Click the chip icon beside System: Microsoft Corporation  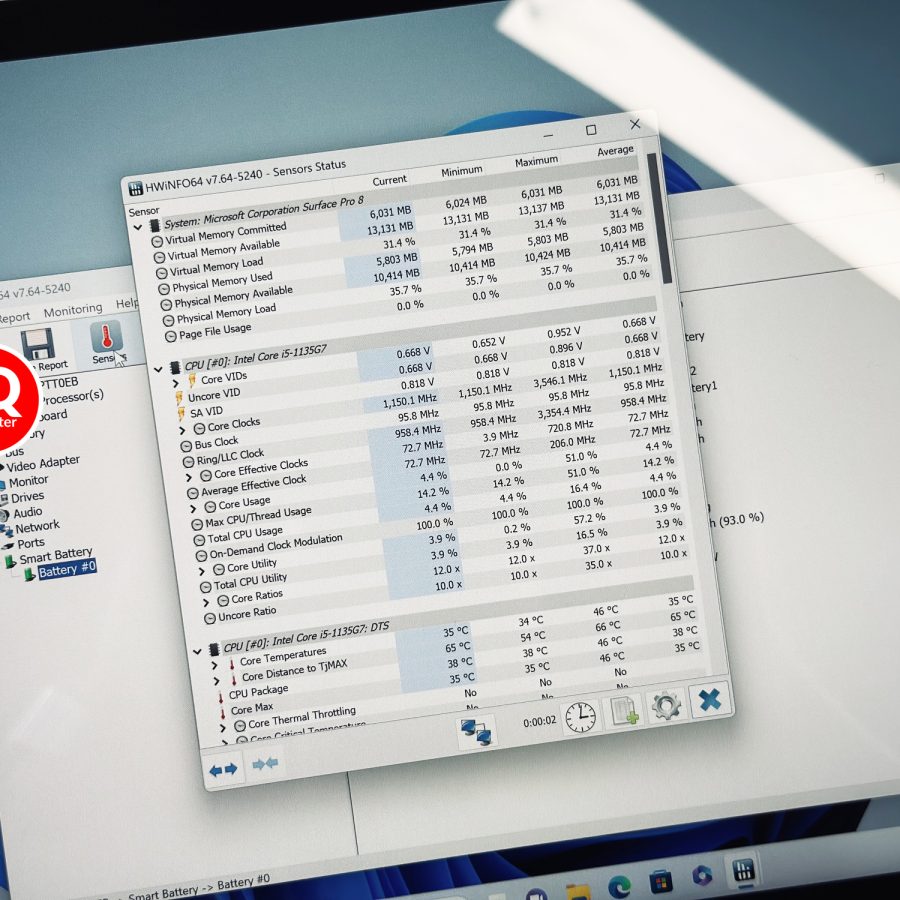pos(154,225)
